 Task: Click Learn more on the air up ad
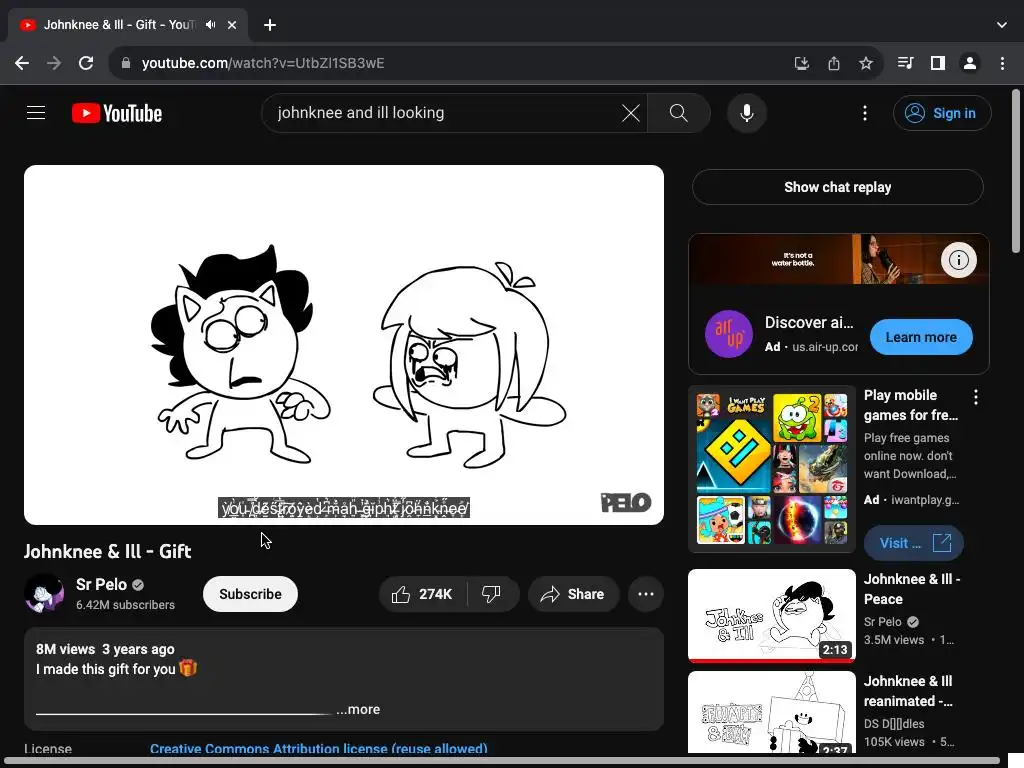(x=921, y=337)
